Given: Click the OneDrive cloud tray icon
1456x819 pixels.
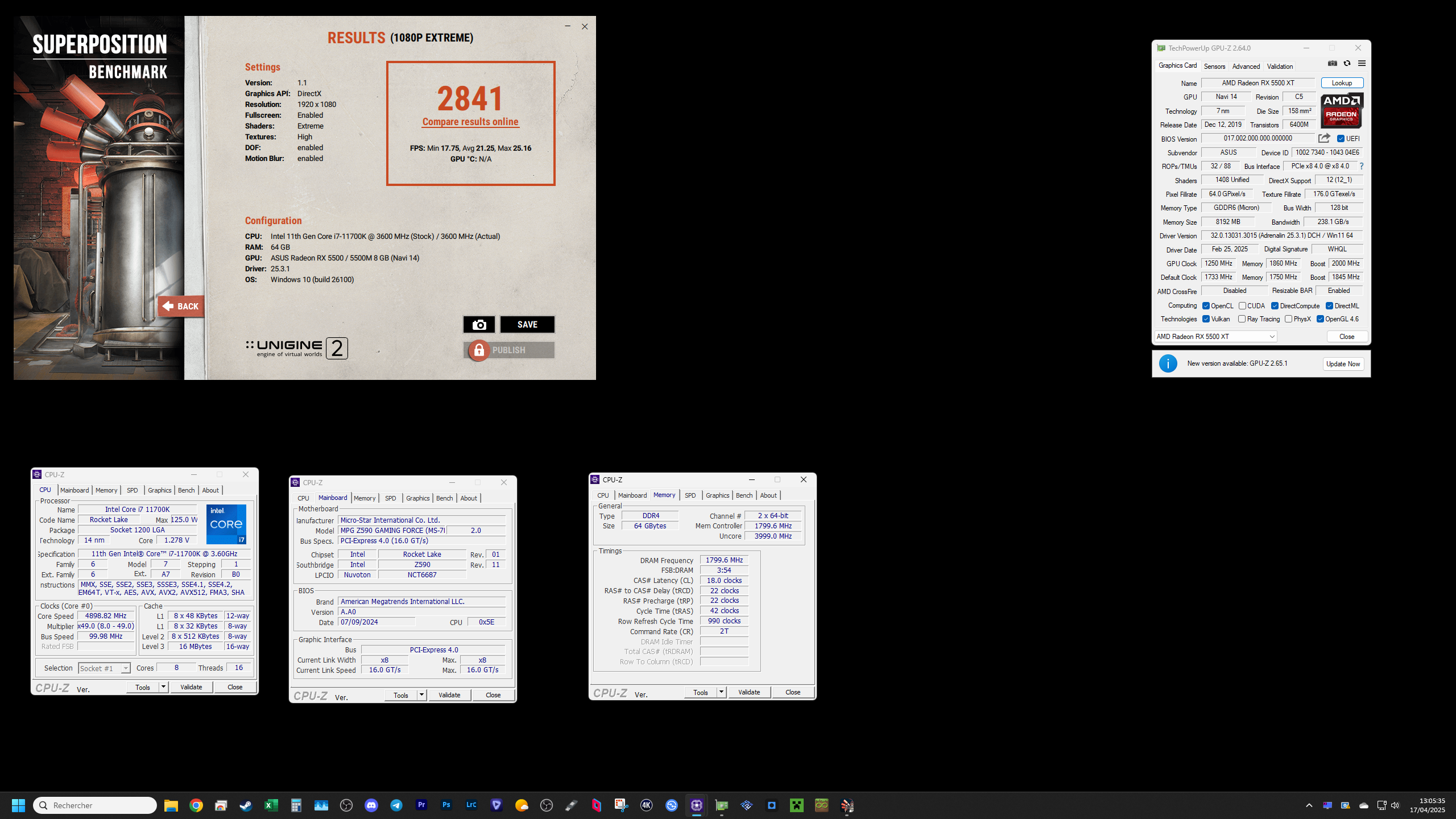Looking at the screenshot, I should point(1364,805).
